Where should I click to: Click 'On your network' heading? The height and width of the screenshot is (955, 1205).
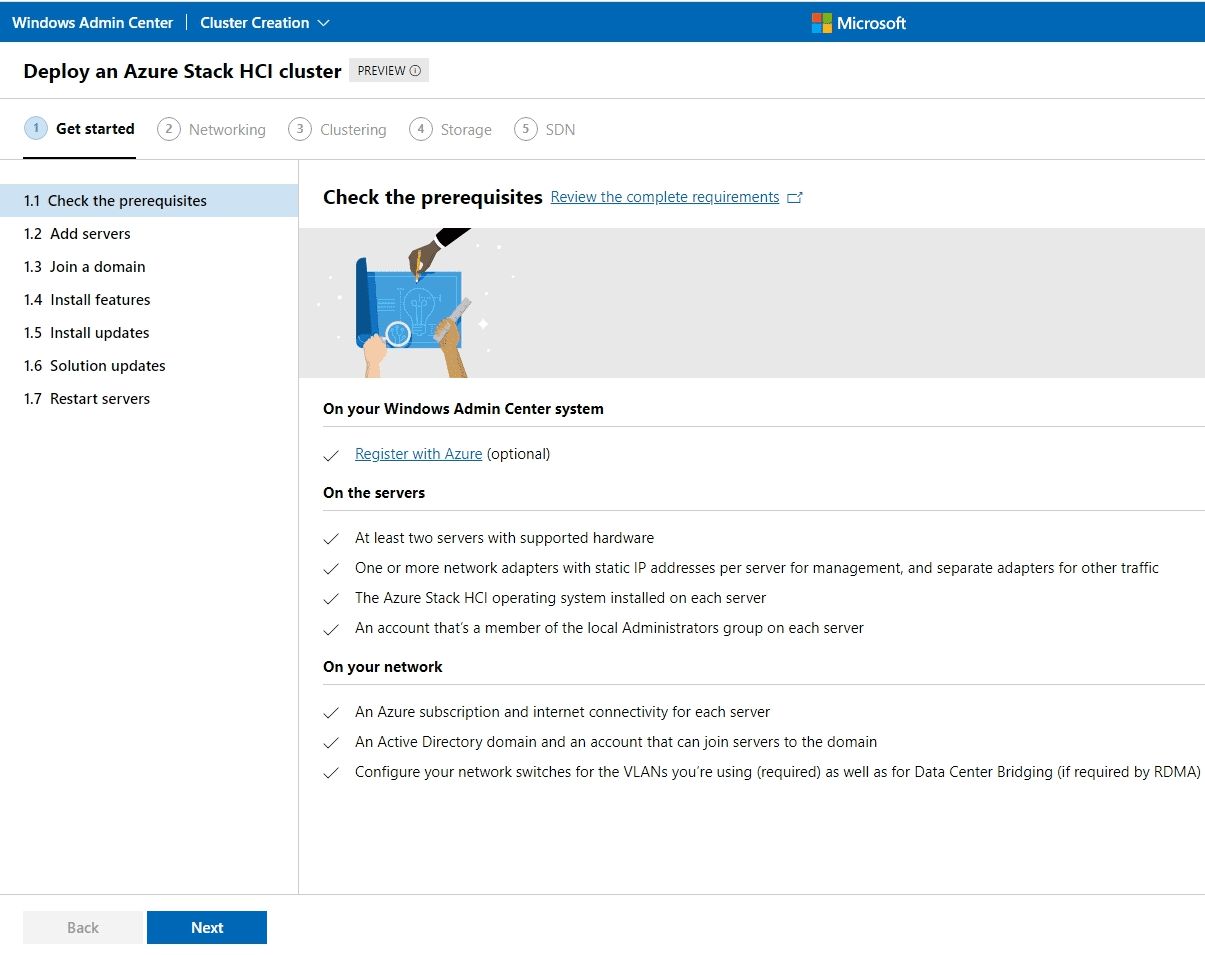point(383,667)
